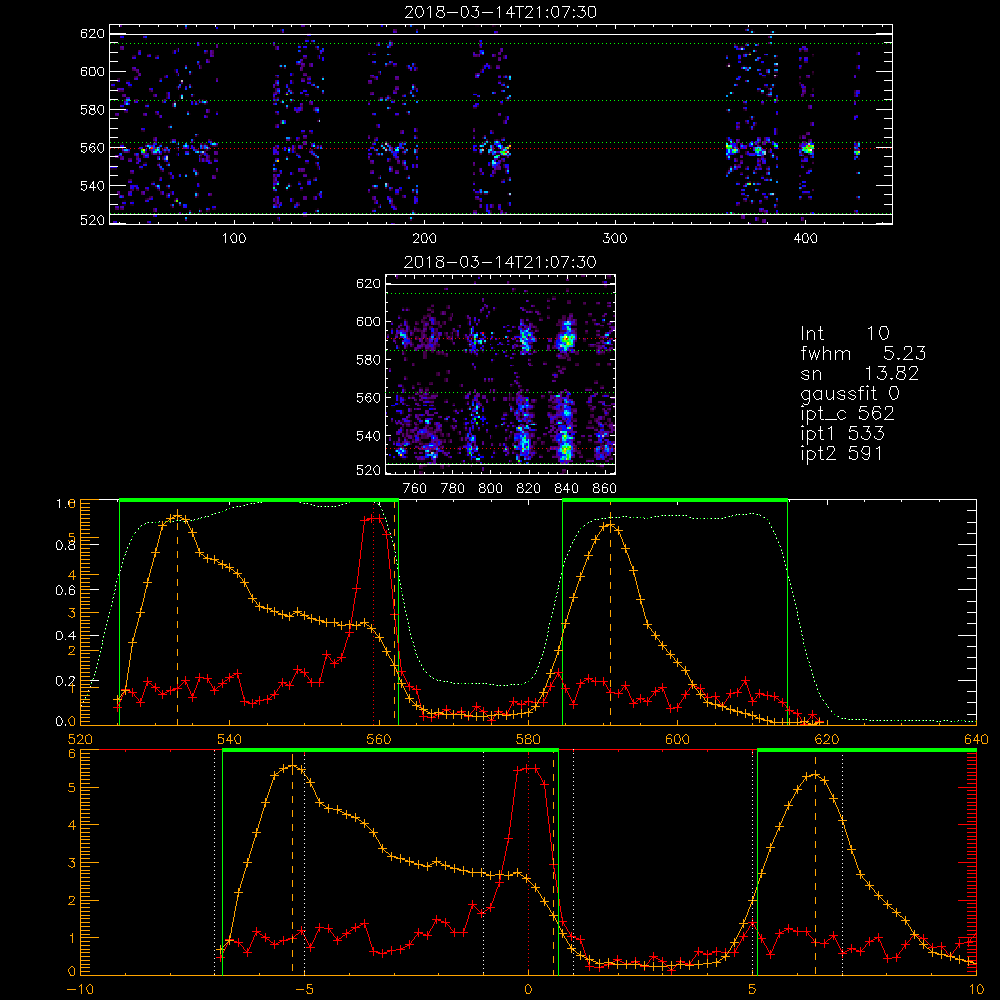Click the middle plot title 2018-03-14T21:07:30
This screenshot has width=1000, height=1000.
(500, 261)
